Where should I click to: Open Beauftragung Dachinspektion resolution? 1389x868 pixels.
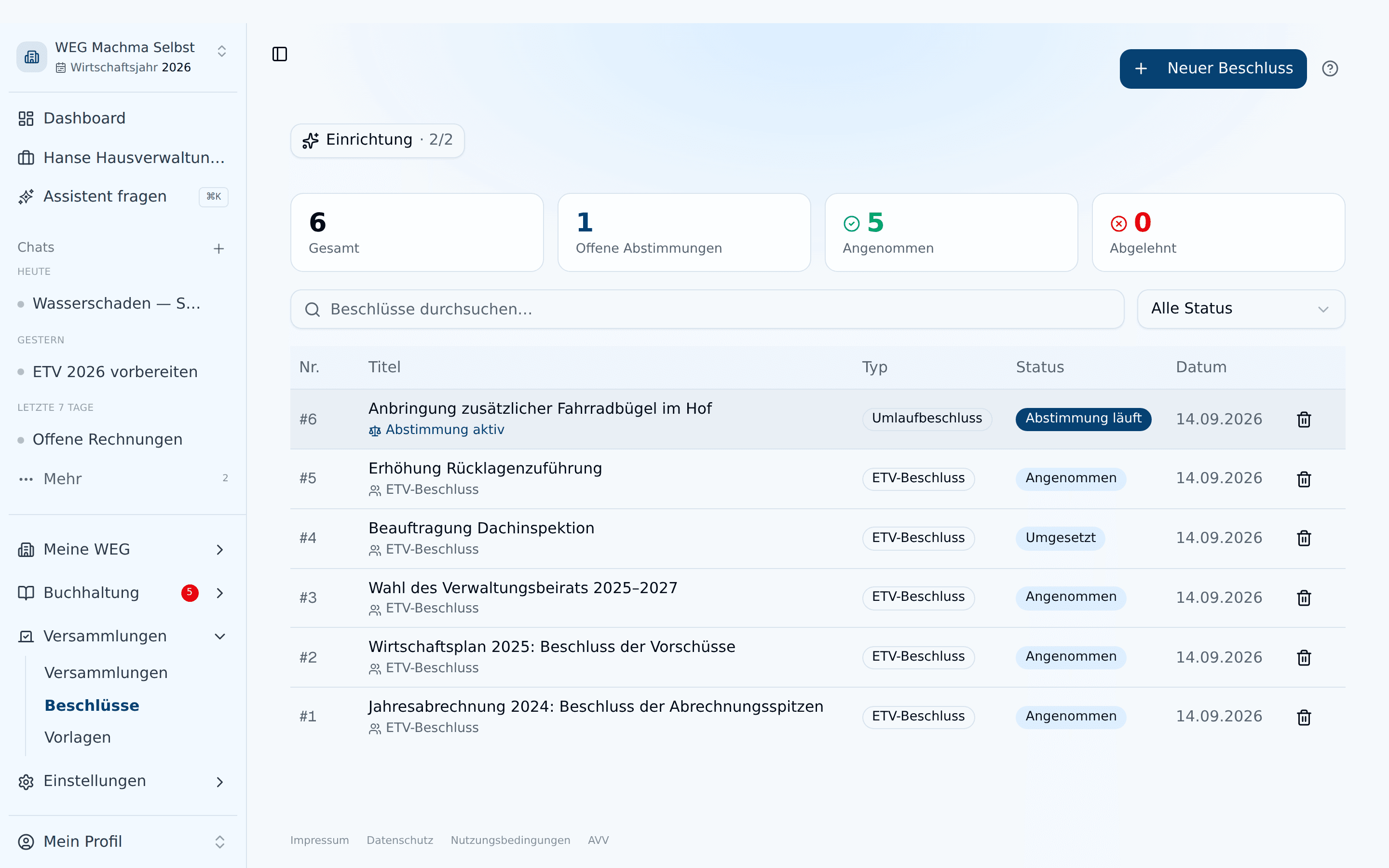[481, 528]
